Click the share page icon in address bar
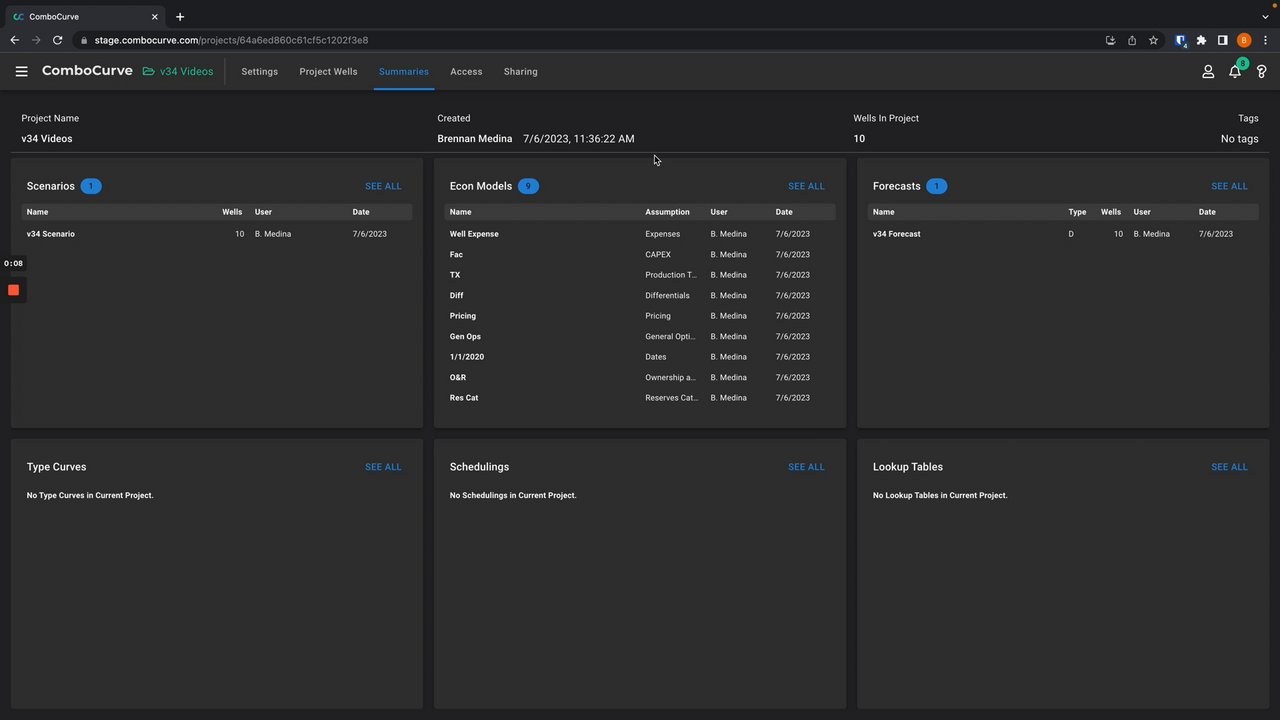 (1132, 40)
